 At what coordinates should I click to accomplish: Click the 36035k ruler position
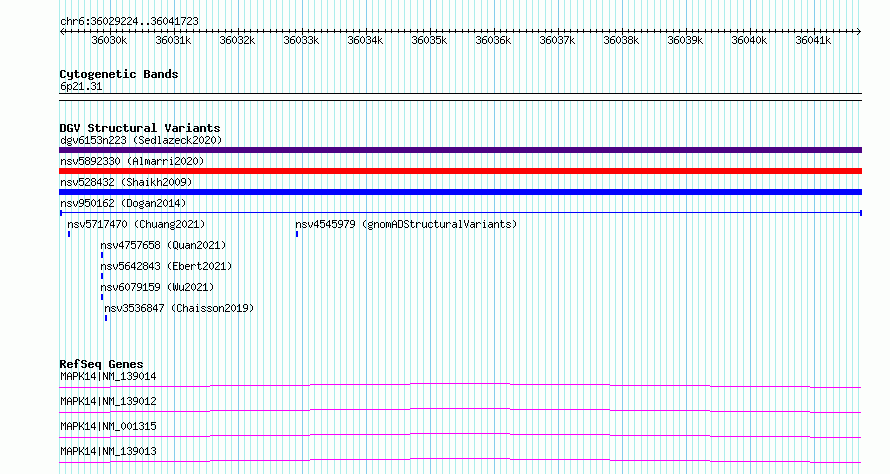pyautogui.click(x=430, y=40)
